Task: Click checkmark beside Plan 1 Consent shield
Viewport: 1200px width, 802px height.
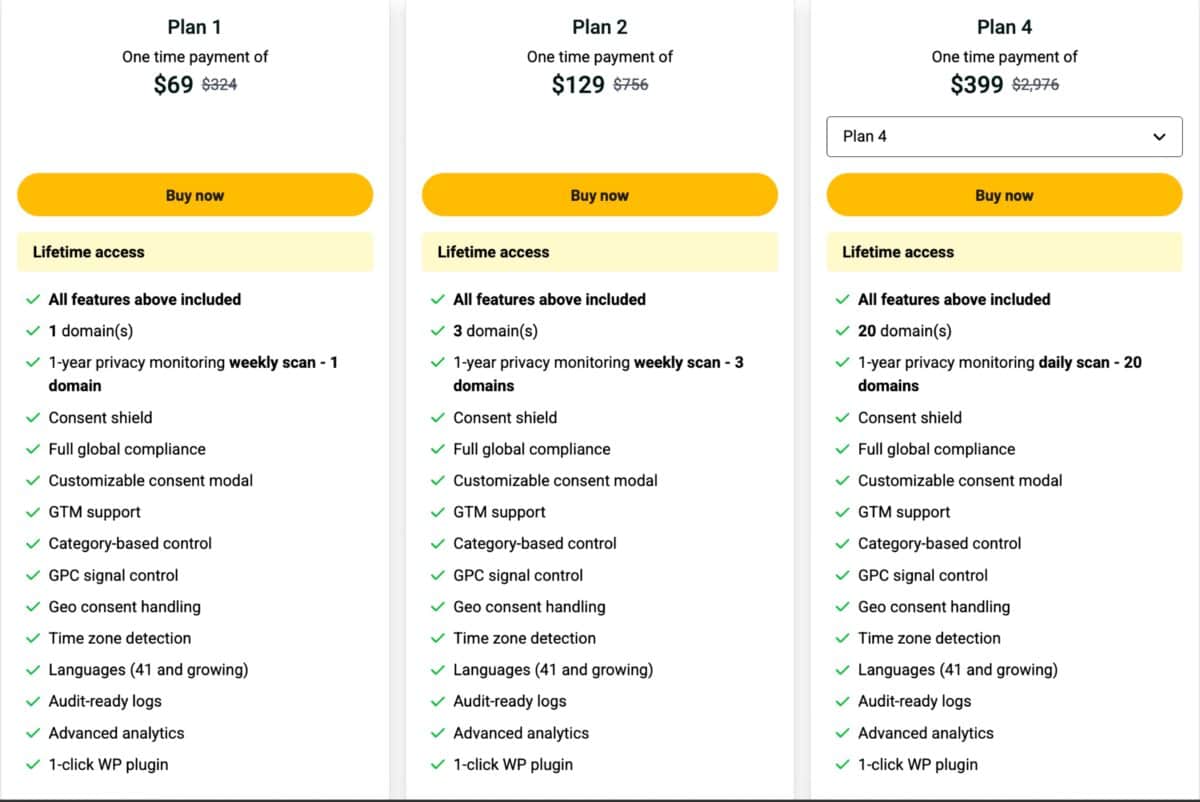Action: click(34, 418)
